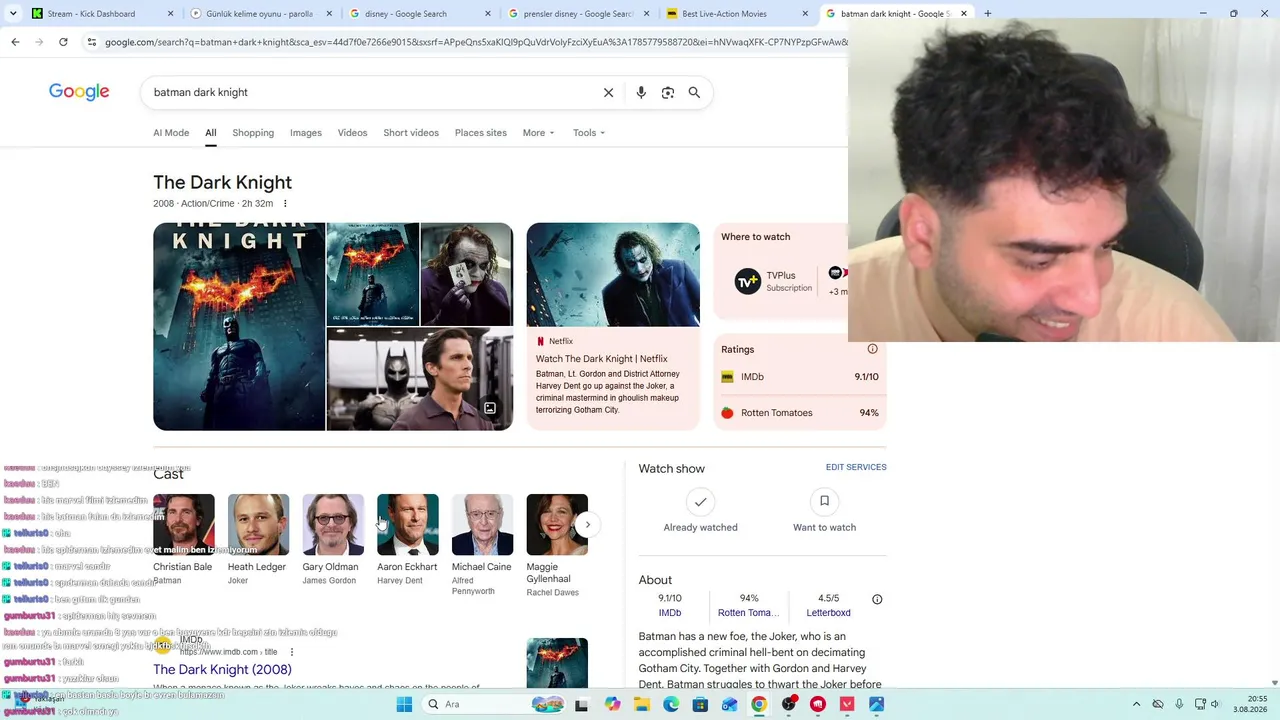Open Joker holding card image

[467, 274]
